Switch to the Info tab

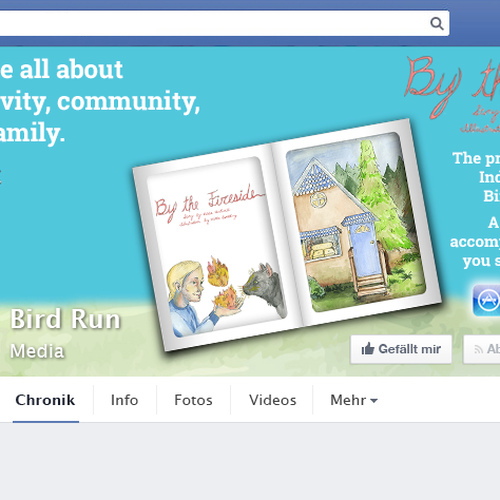(x=124, y=400)
